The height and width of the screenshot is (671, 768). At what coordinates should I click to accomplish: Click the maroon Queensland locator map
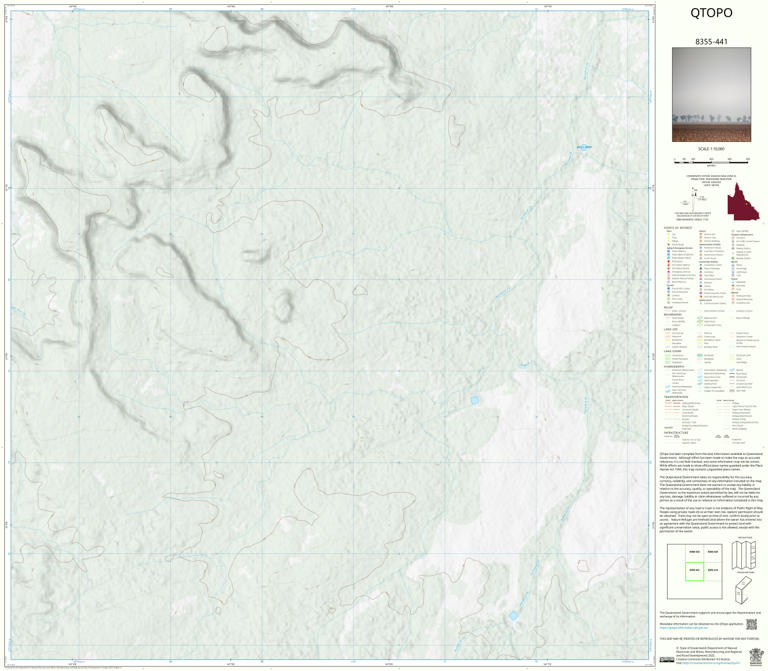[743, 201]
